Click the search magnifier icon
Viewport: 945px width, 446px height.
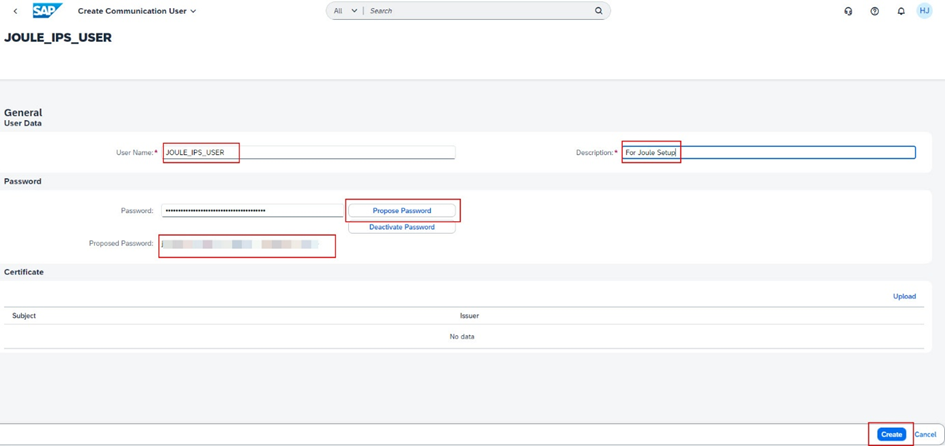pos(599,11)
